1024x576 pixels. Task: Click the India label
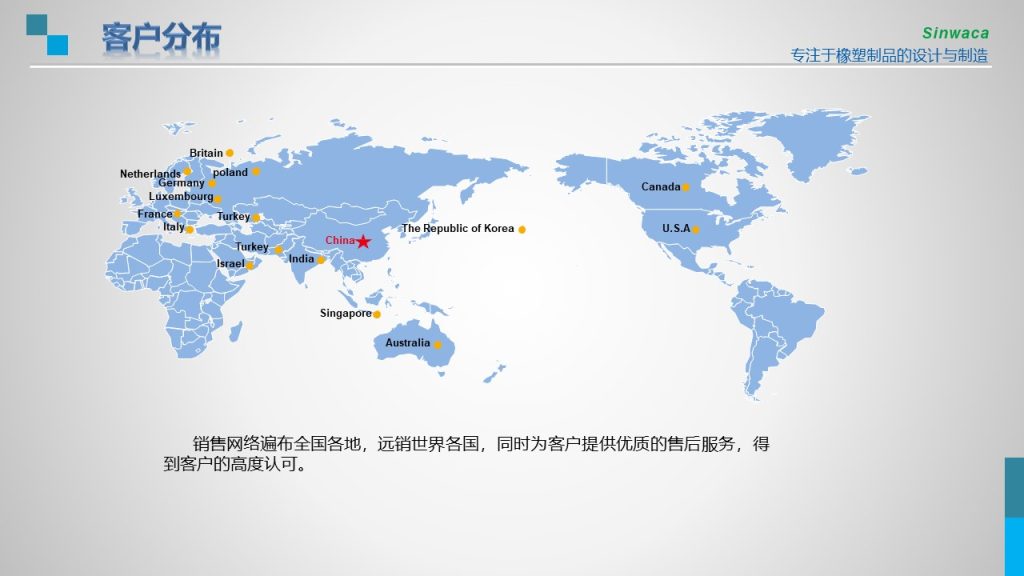click(301, 259)
